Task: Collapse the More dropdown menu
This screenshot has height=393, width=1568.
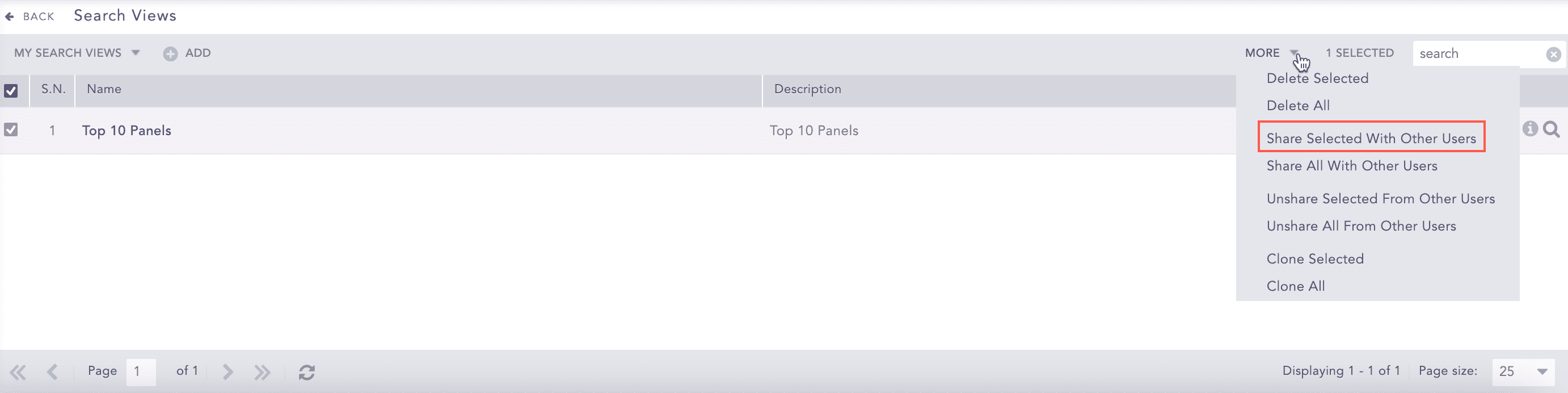Action: [1293, 52]
